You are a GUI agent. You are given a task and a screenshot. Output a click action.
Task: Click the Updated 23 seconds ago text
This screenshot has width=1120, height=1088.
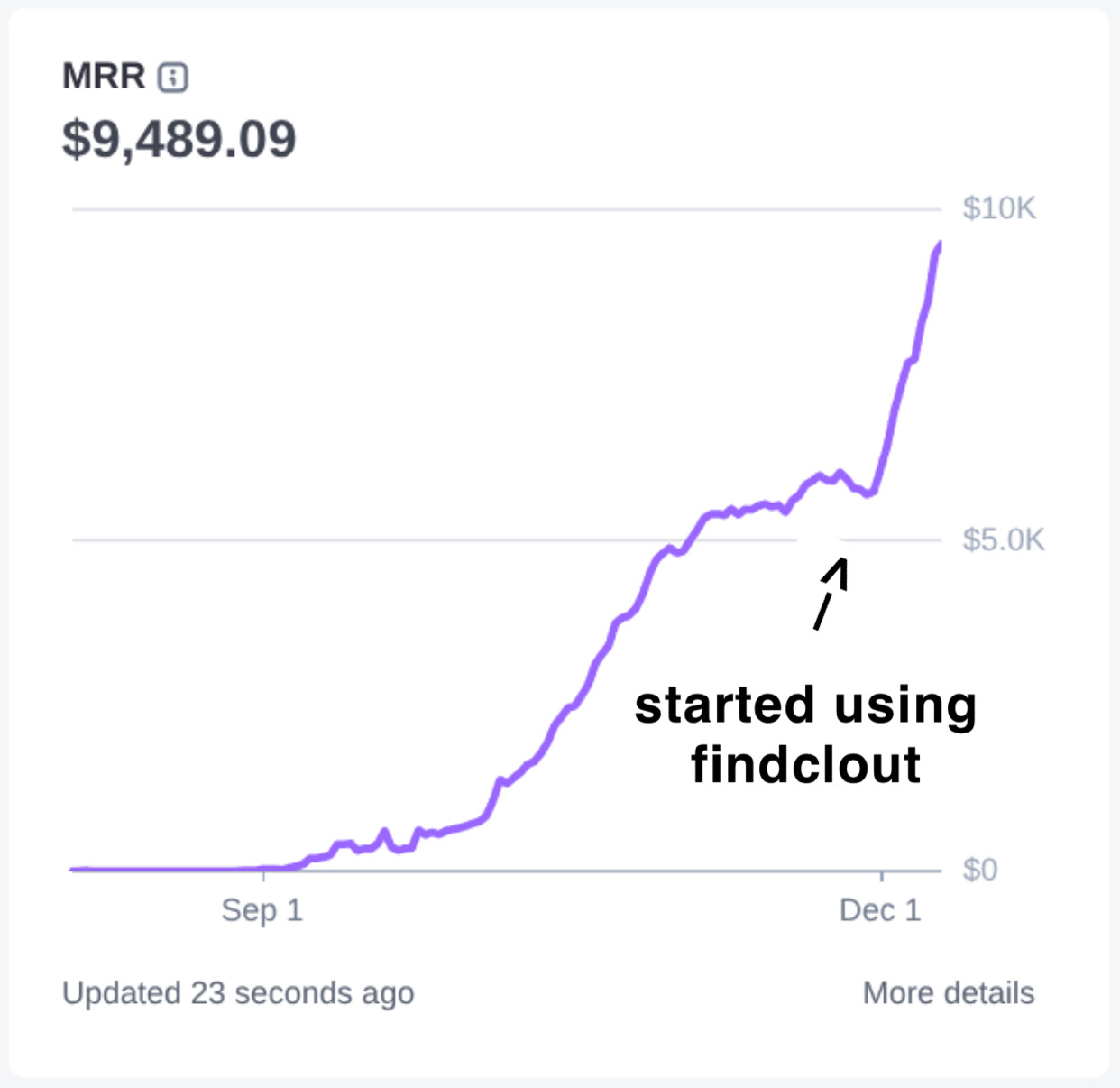click(x=238, y=993)
